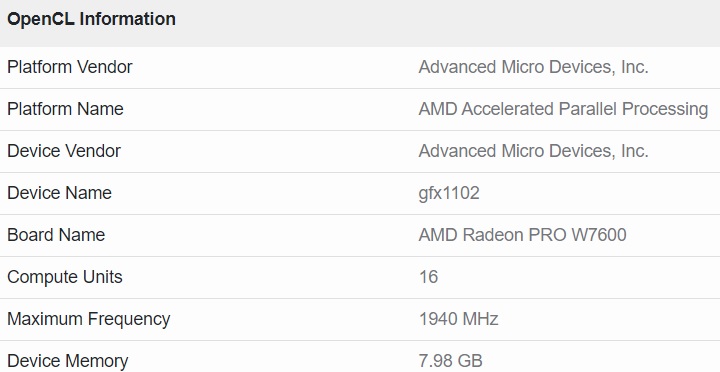Screen dimensions: 720x372
Task: Select the Platform Vendor label
Action: (x=70, y=67)
